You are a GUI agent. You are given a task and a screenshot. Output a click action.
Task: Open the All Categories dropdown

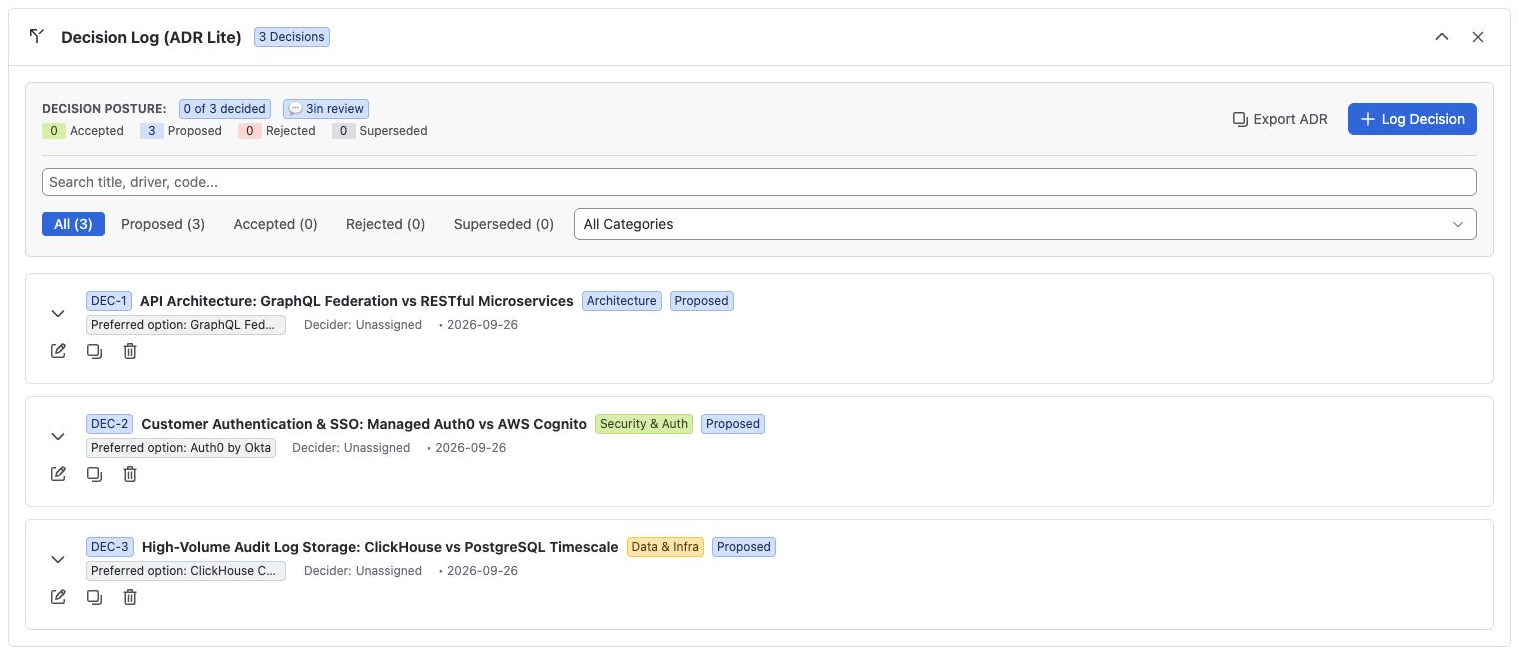click(1025, 224)
